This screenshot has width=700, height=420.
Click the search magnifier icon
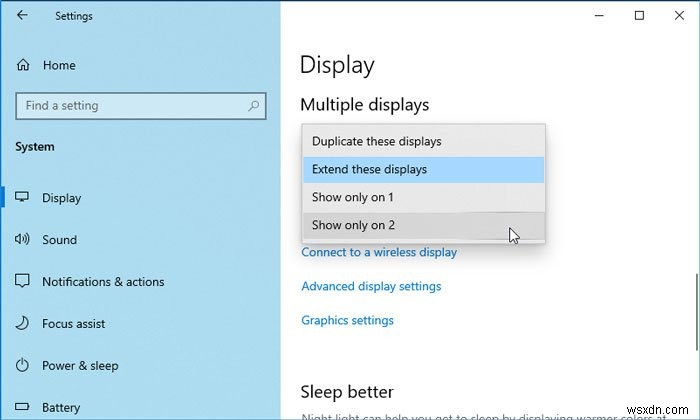pos(254,106)
